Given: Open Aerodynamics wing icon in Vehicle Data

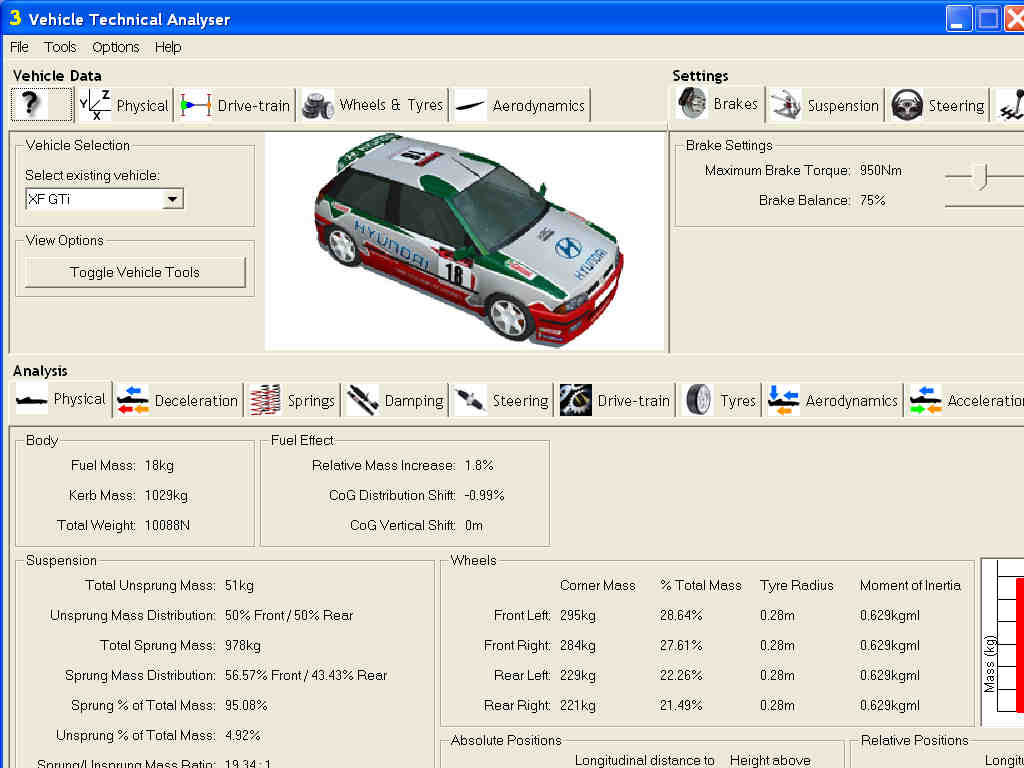Looking at the screenshot, I should coord(470,105).
